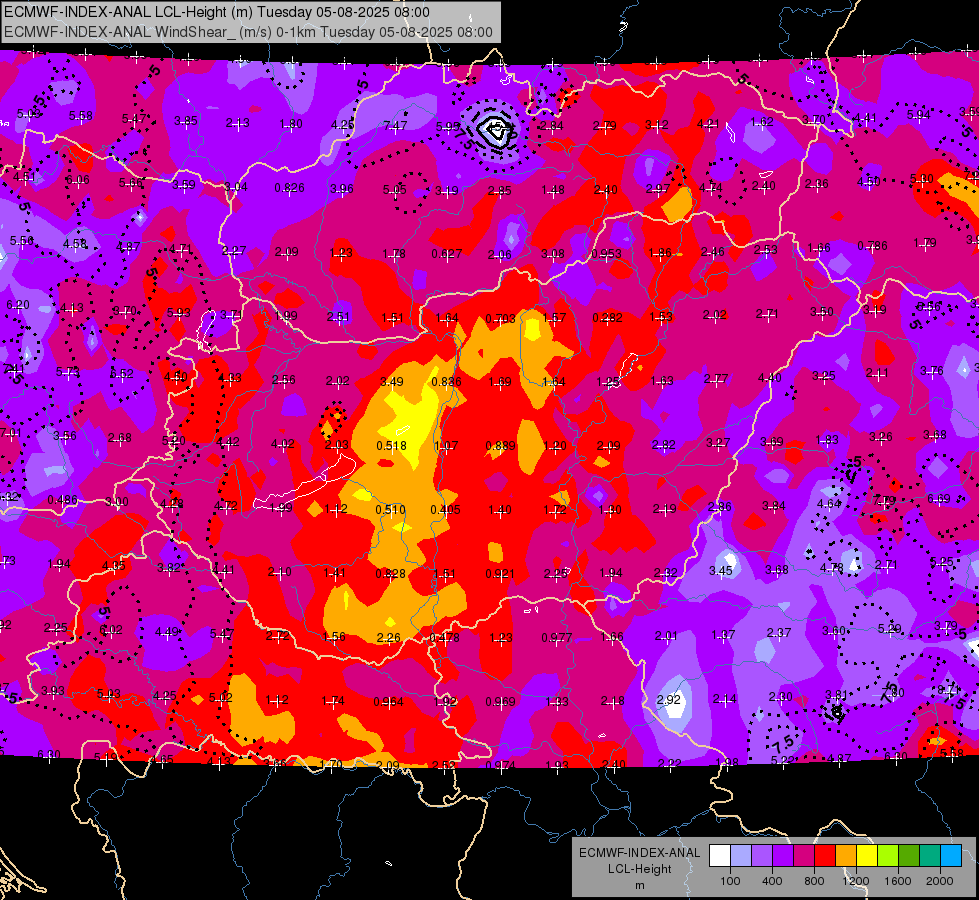Click the legend tick label 1200

coord(855,881)
